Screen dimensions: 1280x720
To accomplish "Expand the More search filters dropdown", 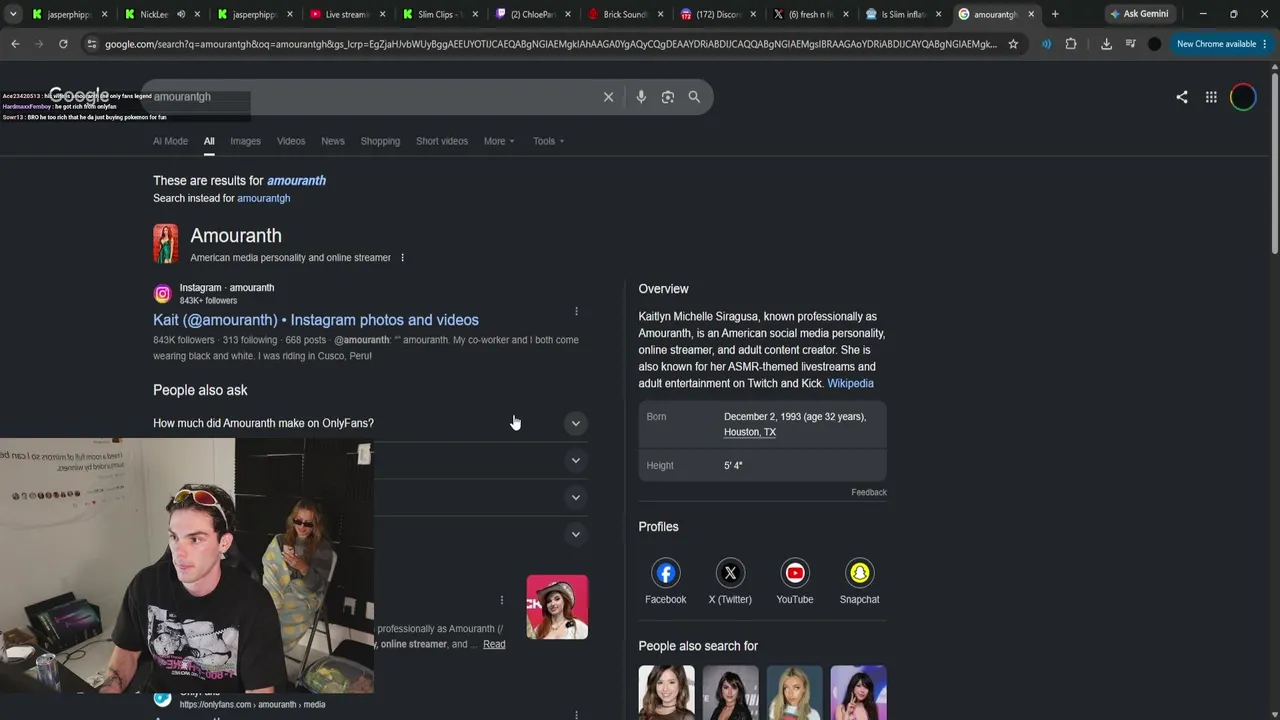I will 499,141.
